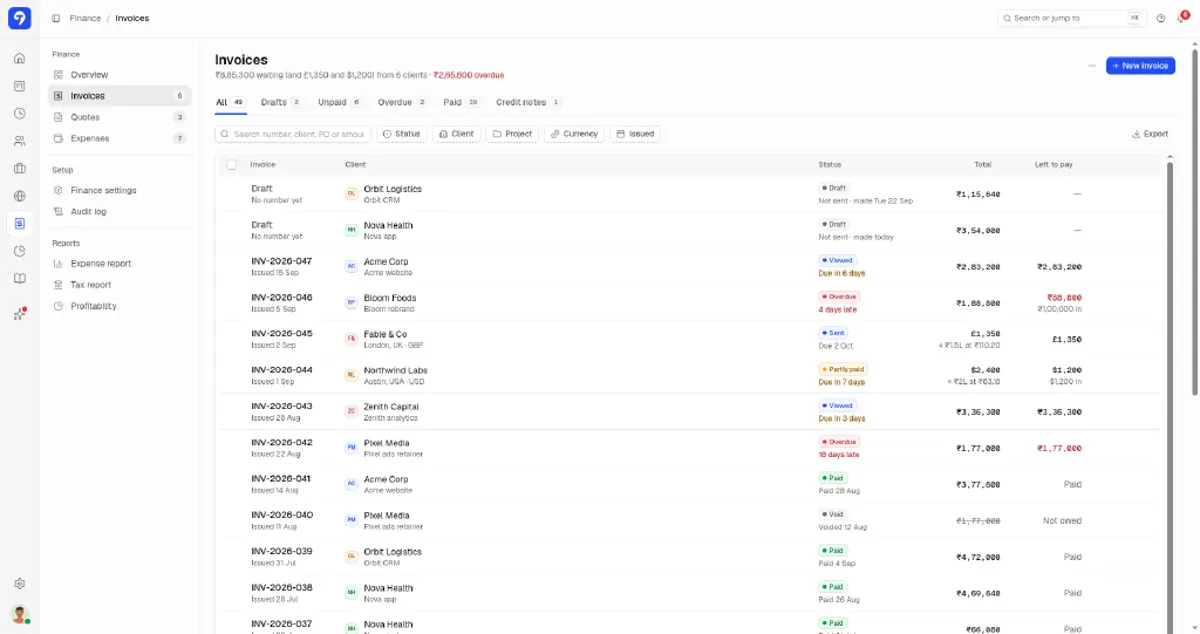Screen dimensions: 1200x634
Task: Open Expenses in Finance sidebar
Action: (119, 138)
